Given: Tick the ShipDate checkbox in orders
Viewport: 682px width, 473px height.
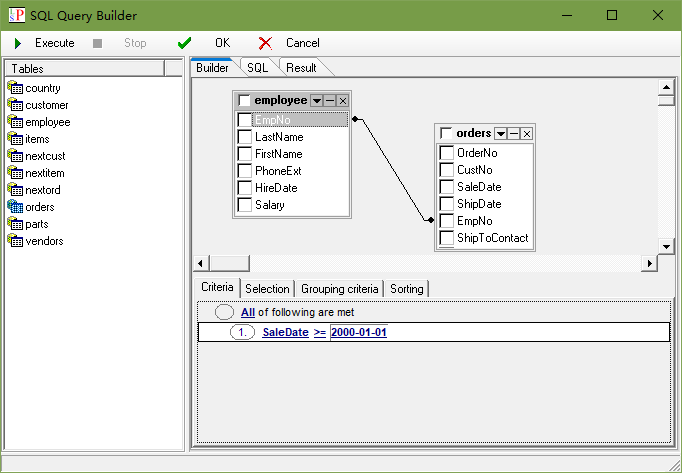Looking at the screenshot, I should (x=447, y=204).
